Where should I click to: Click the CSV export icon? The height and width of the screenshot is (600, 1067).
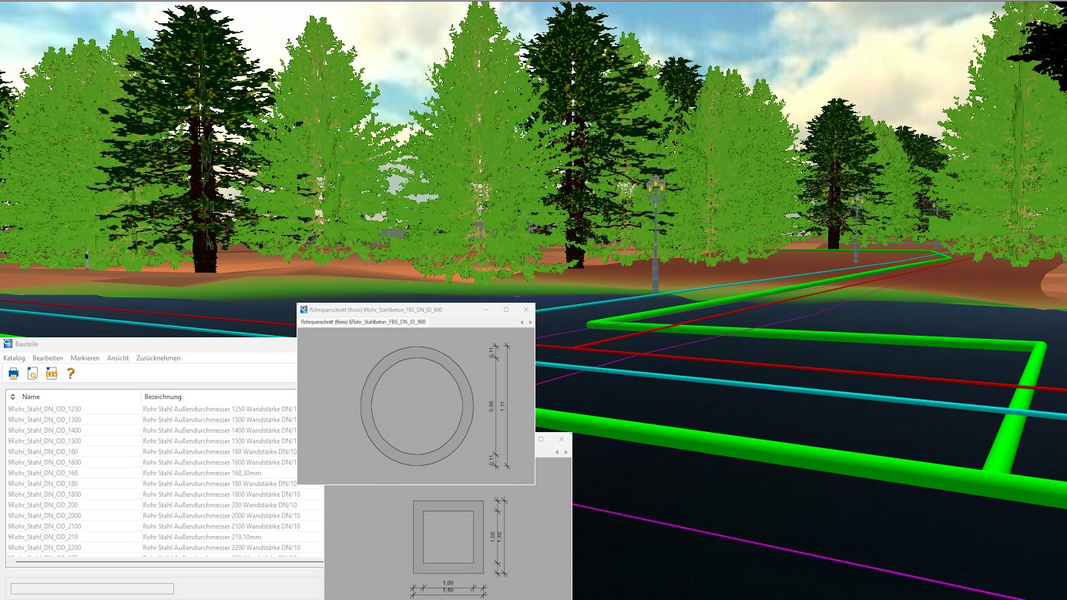(52, 374)
